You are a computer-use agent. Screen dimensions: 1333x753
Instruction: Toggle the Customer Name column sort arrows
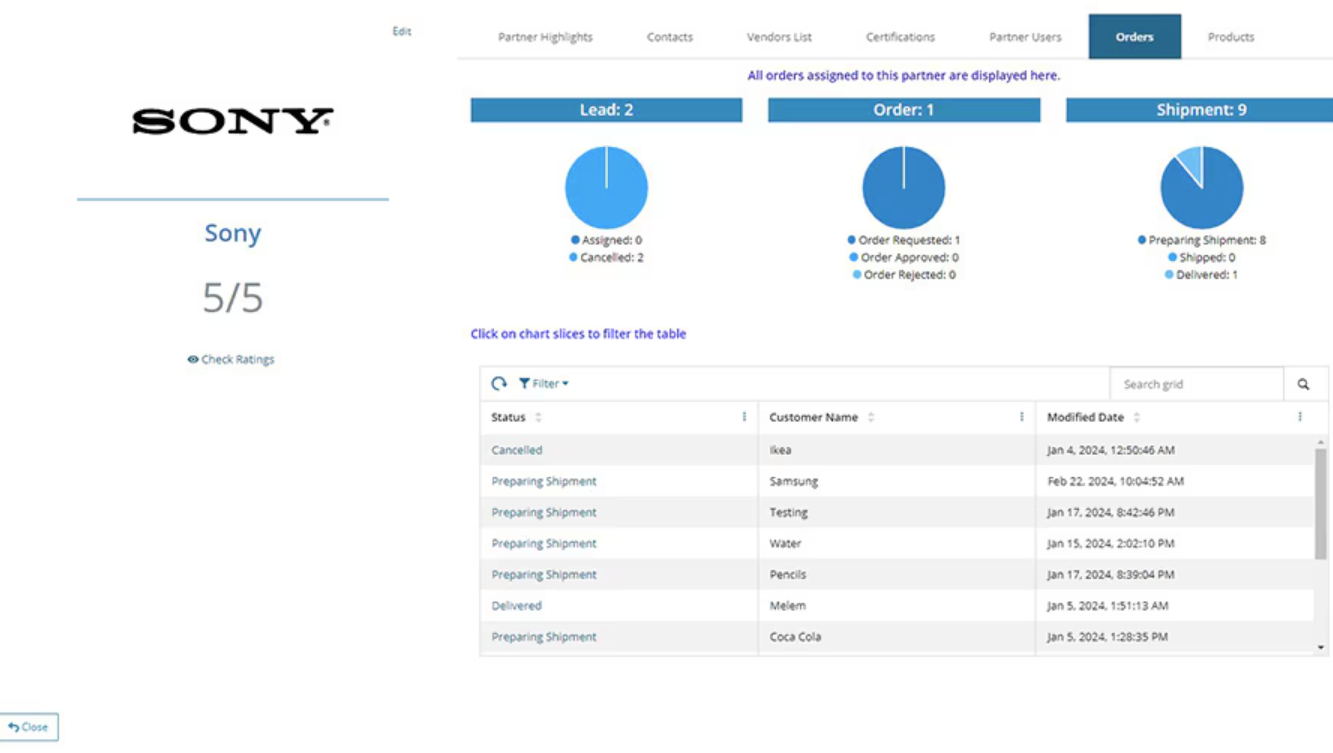click(x=870, y=417)
